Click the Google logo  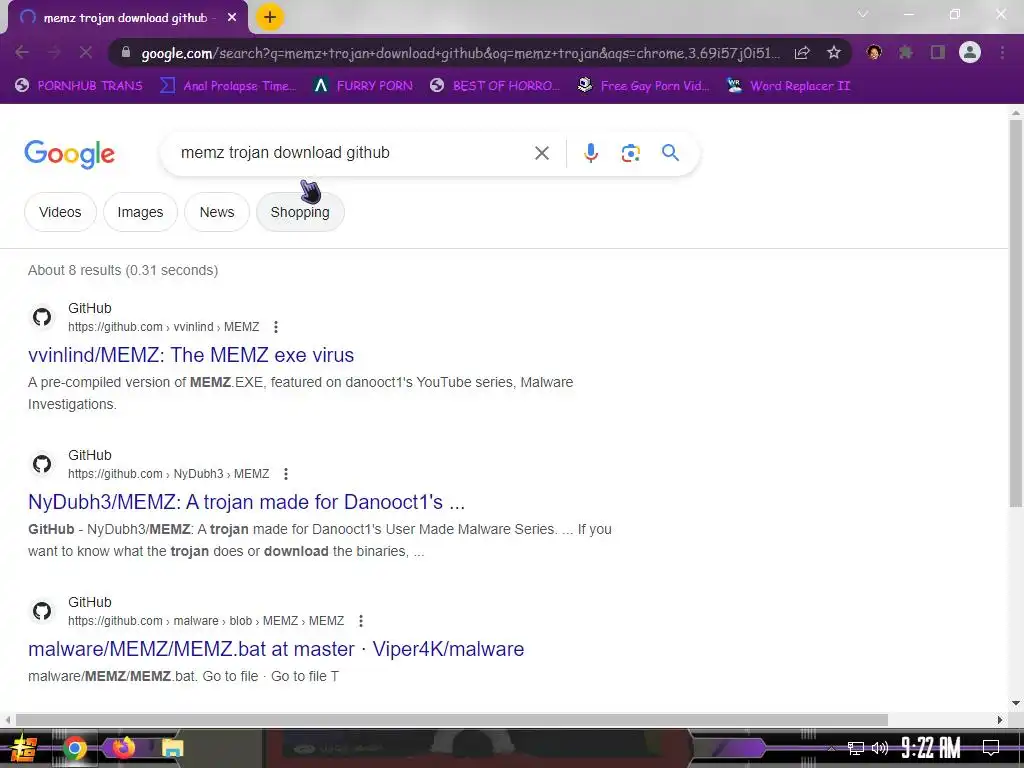(x=69, y=154)
